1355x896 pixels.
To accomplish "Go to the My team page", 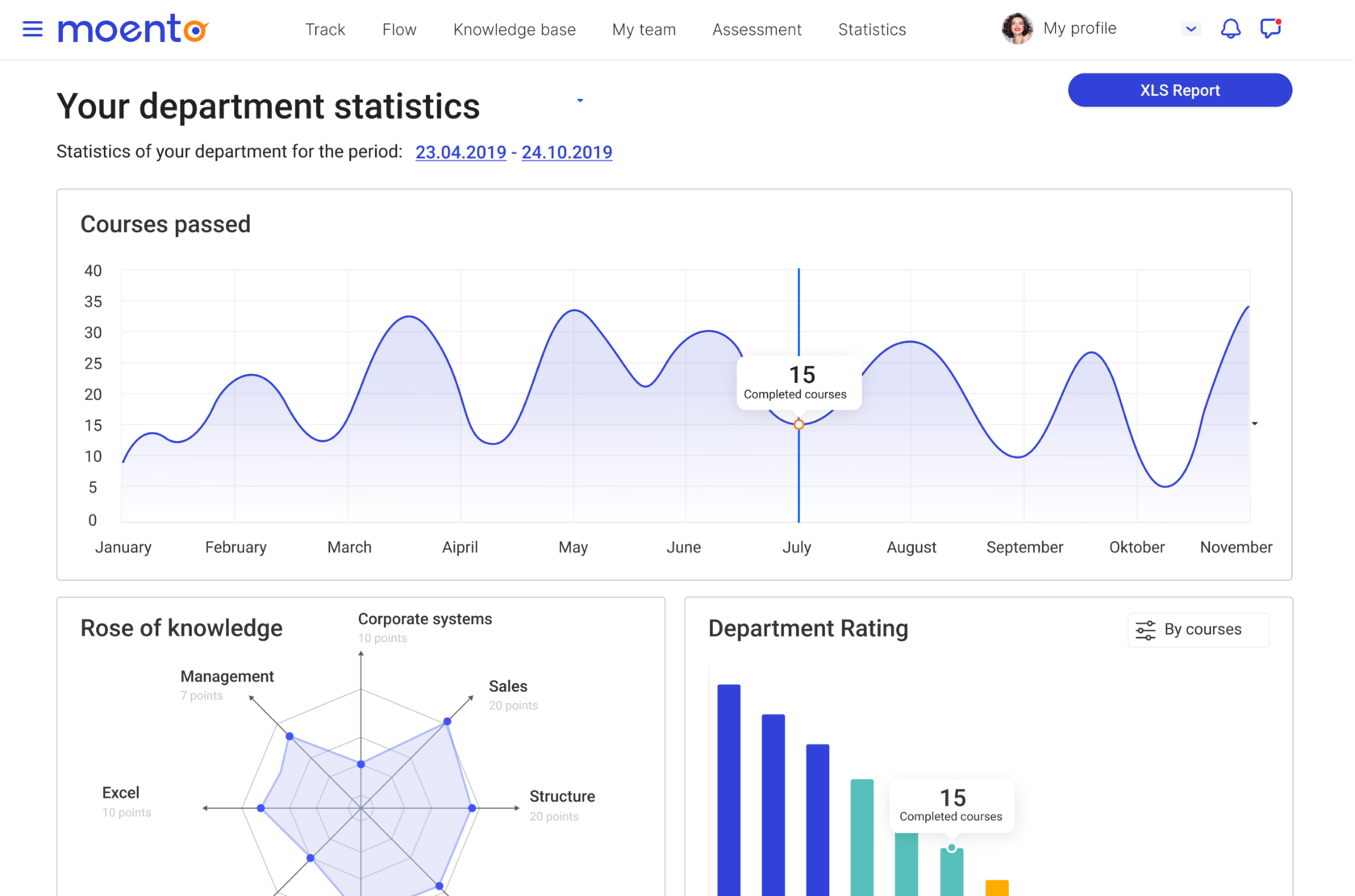I will point(644,29).
